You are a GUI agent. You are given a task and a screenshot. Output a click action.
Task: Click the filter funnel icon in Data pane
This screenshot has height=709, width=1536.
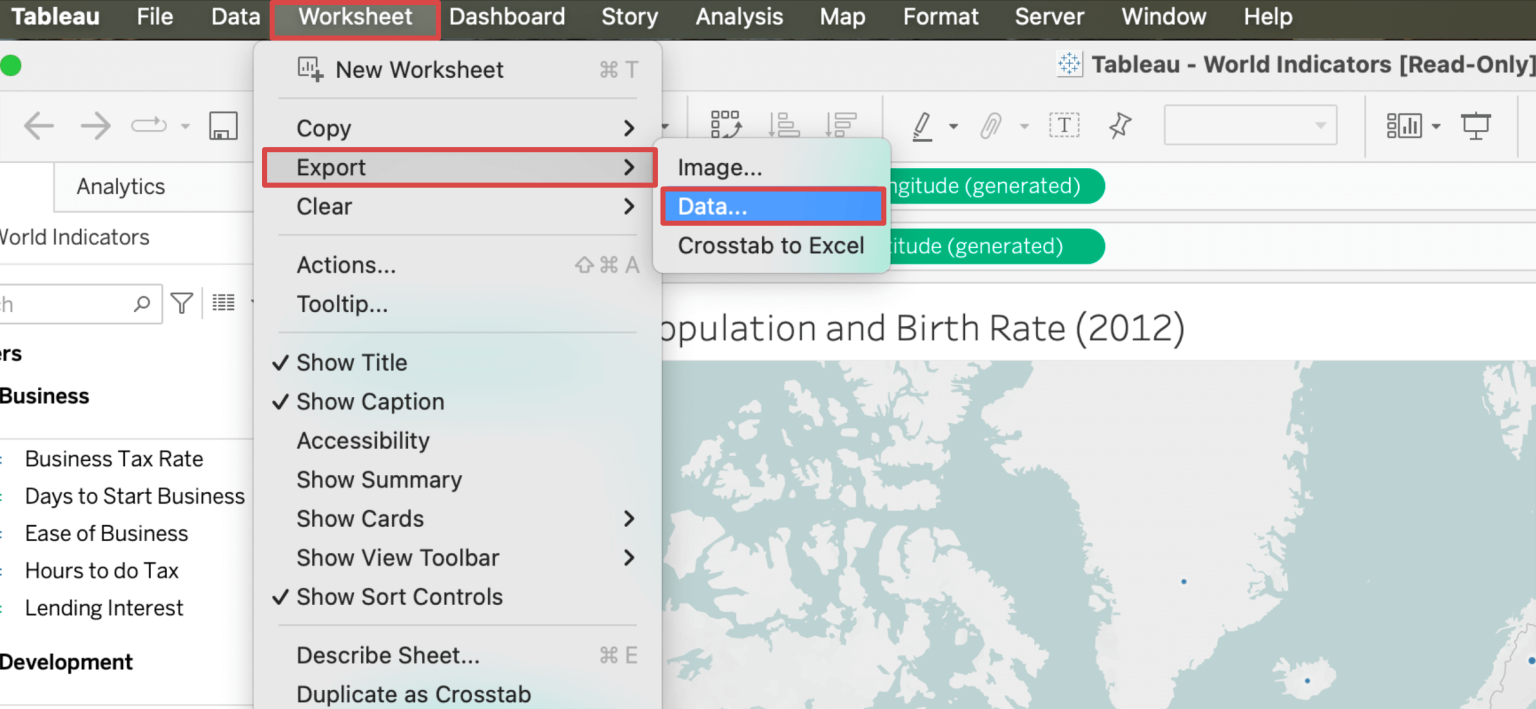[182, 303]
